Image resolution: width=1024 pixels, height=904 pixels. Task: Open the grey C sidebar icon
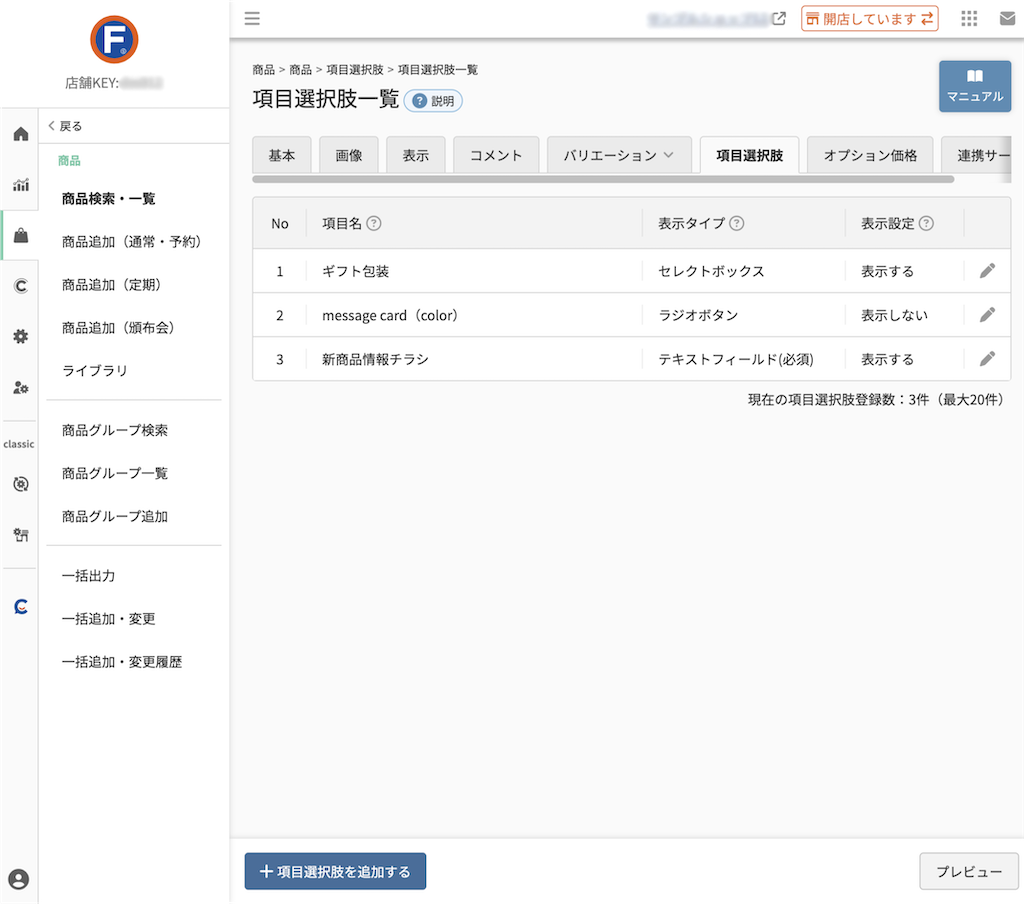pyautogui.click(x=21, y=285)
